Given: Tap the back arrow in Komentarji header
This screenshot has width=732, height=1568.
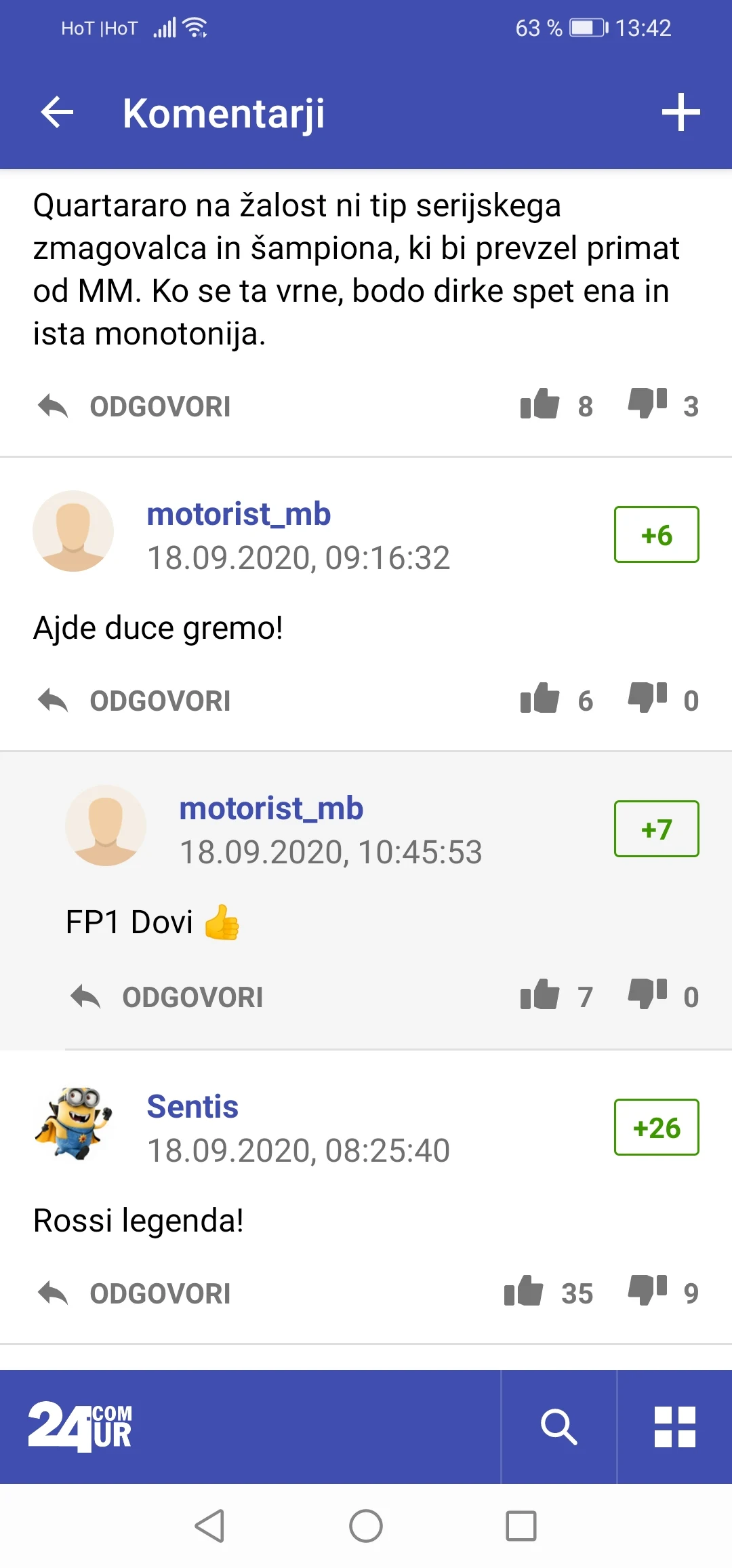Looking at the screenshot, I should click(x=57, y=113).
